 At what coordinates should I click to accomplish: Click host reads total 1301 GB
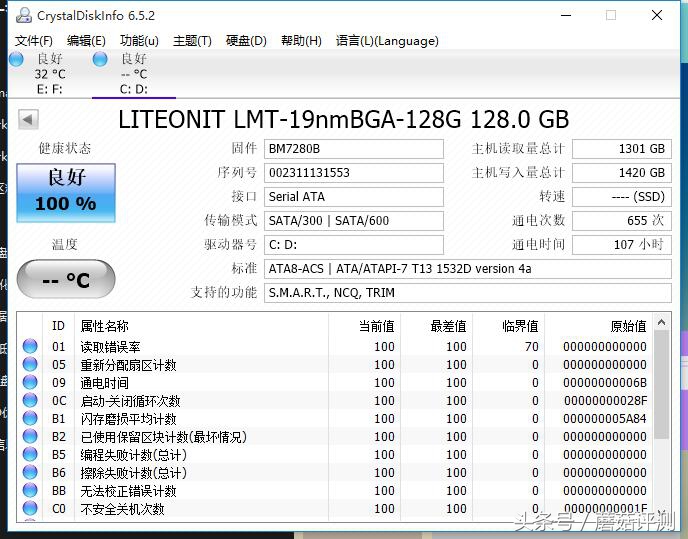click(622, 149)
